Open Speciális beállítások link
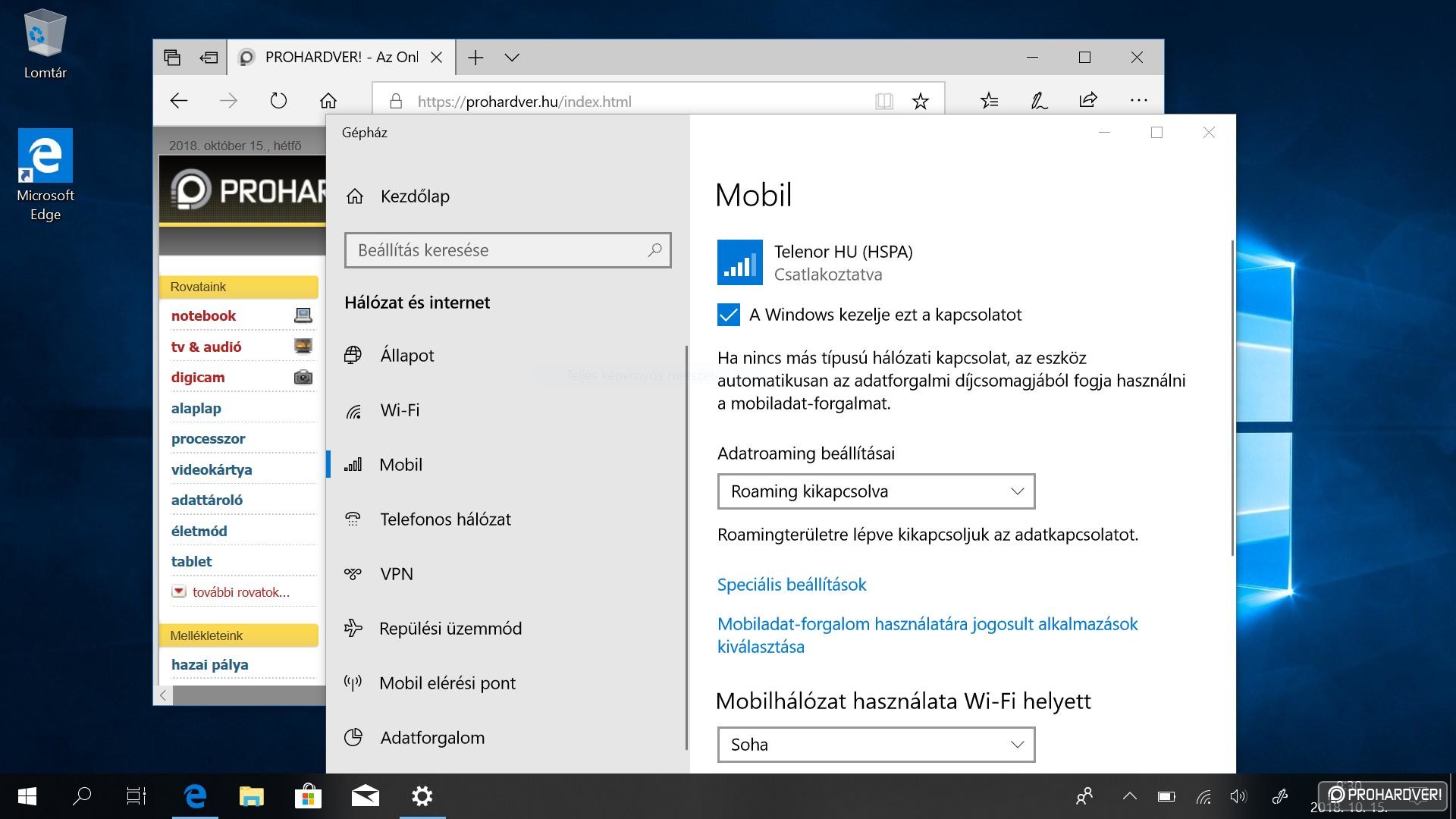Image resolution: width=1456 pixels, height=819 pixels. [792, 584]
